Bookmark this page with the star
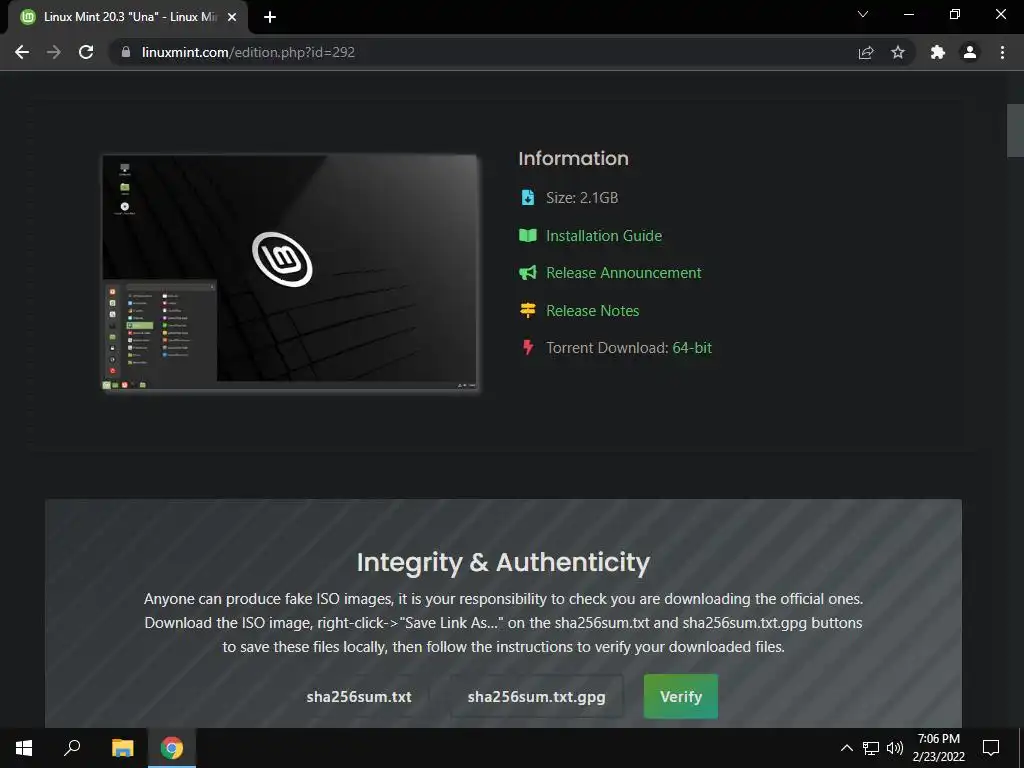This screenshot has height=768, width=1024. click(x=898, y=52)
